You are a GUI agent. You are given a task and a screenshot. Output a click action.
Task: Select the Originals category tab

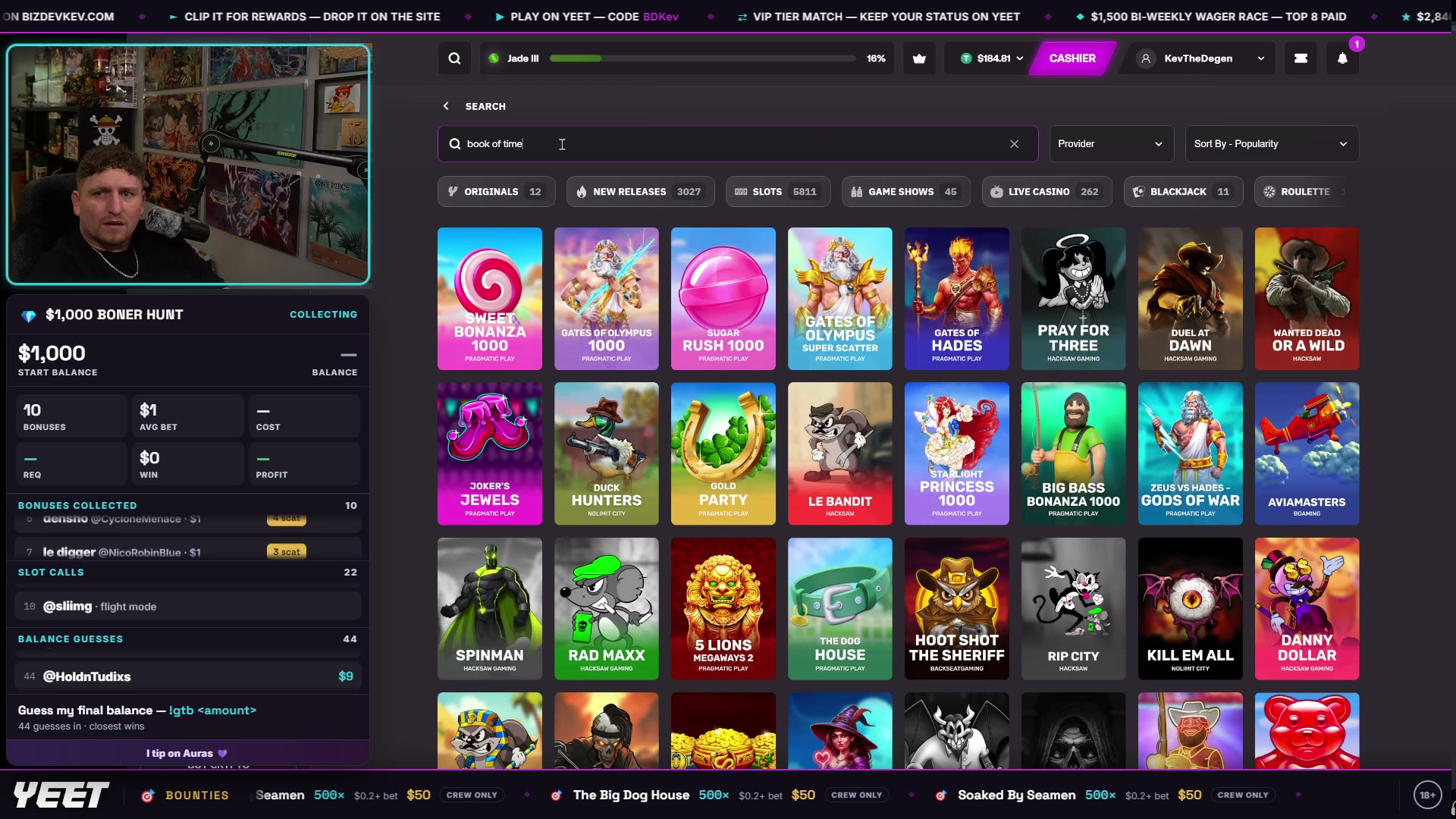pyautogui.click(x=496, y=192)
